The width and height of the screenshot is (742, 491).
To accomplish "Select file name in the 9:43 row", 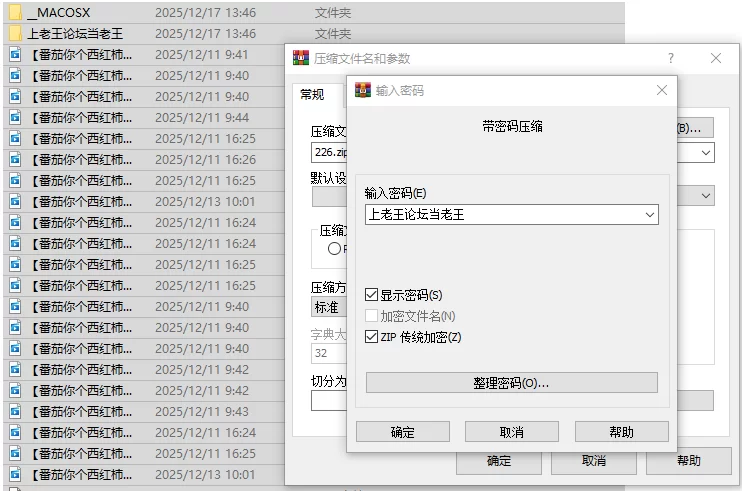I will [80, 412].
